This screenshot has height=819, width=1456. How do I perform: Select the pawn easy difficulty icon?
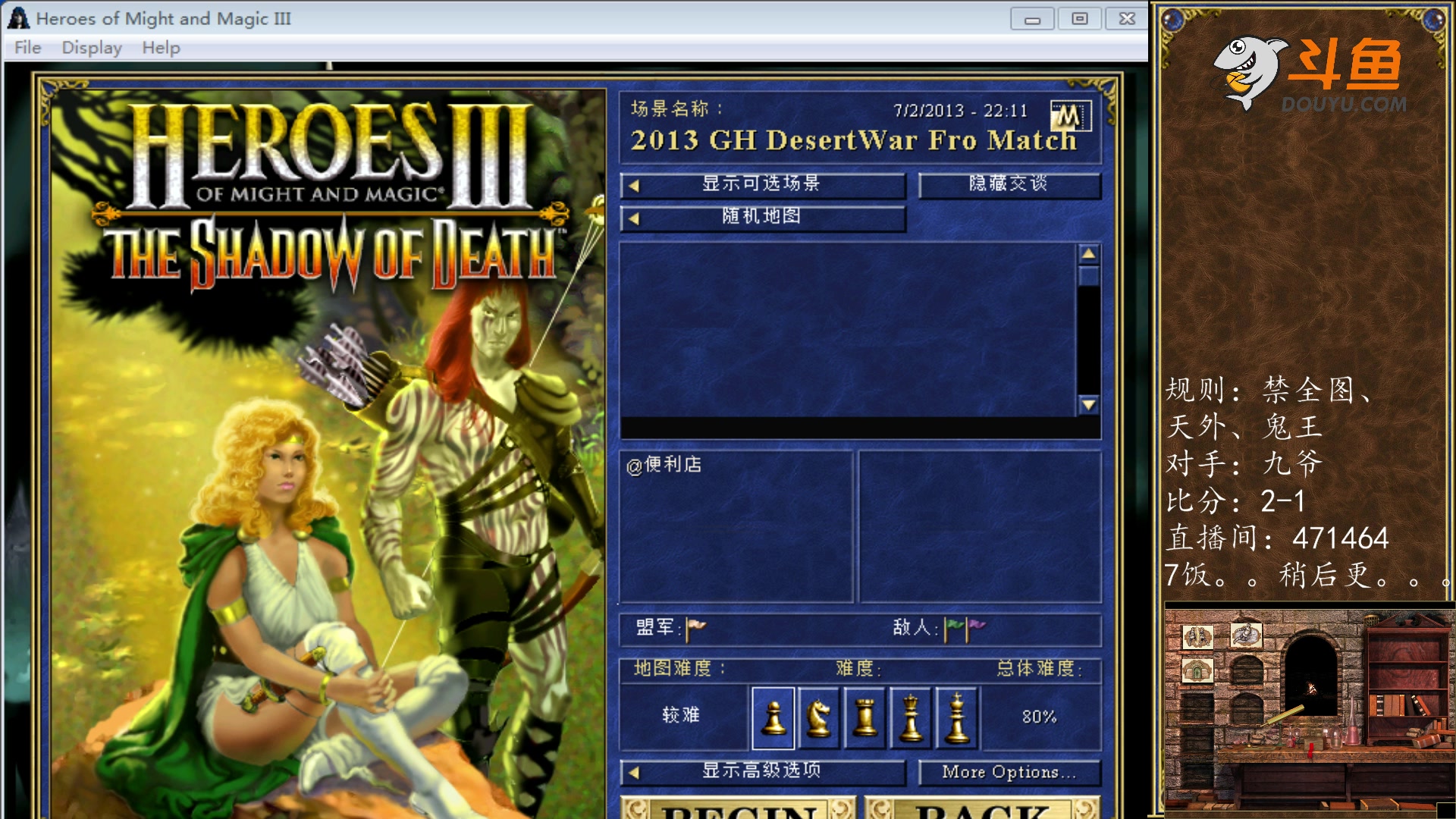coord(773,717)
